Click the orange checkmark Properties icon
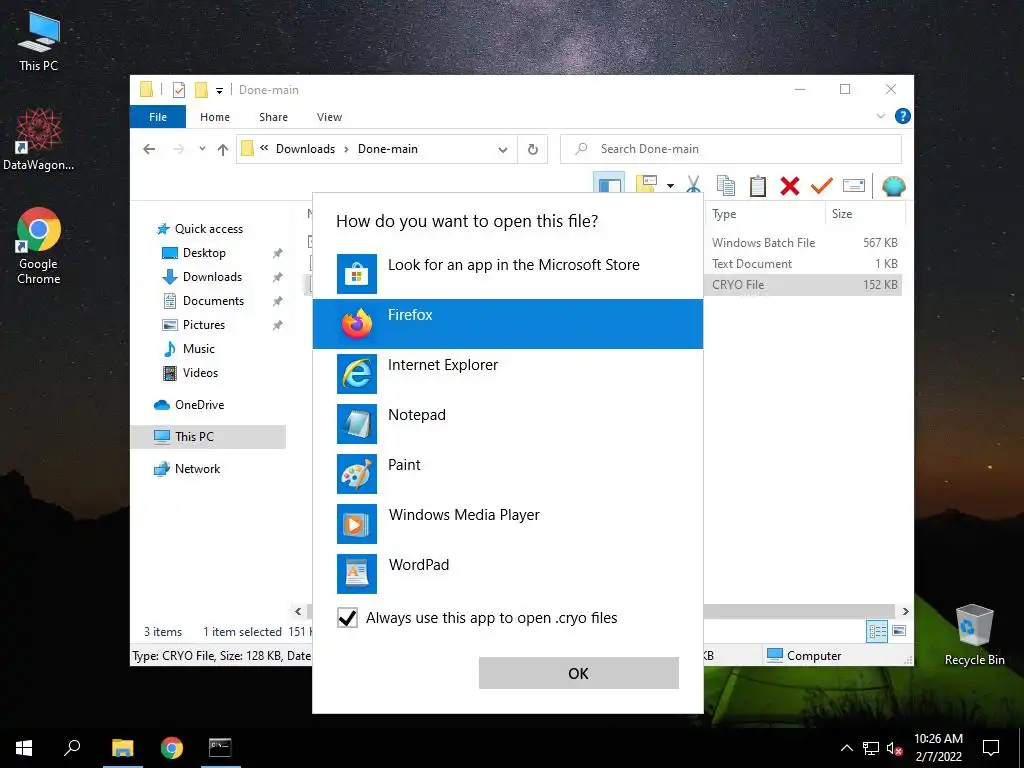 click(x=822, y=186)
